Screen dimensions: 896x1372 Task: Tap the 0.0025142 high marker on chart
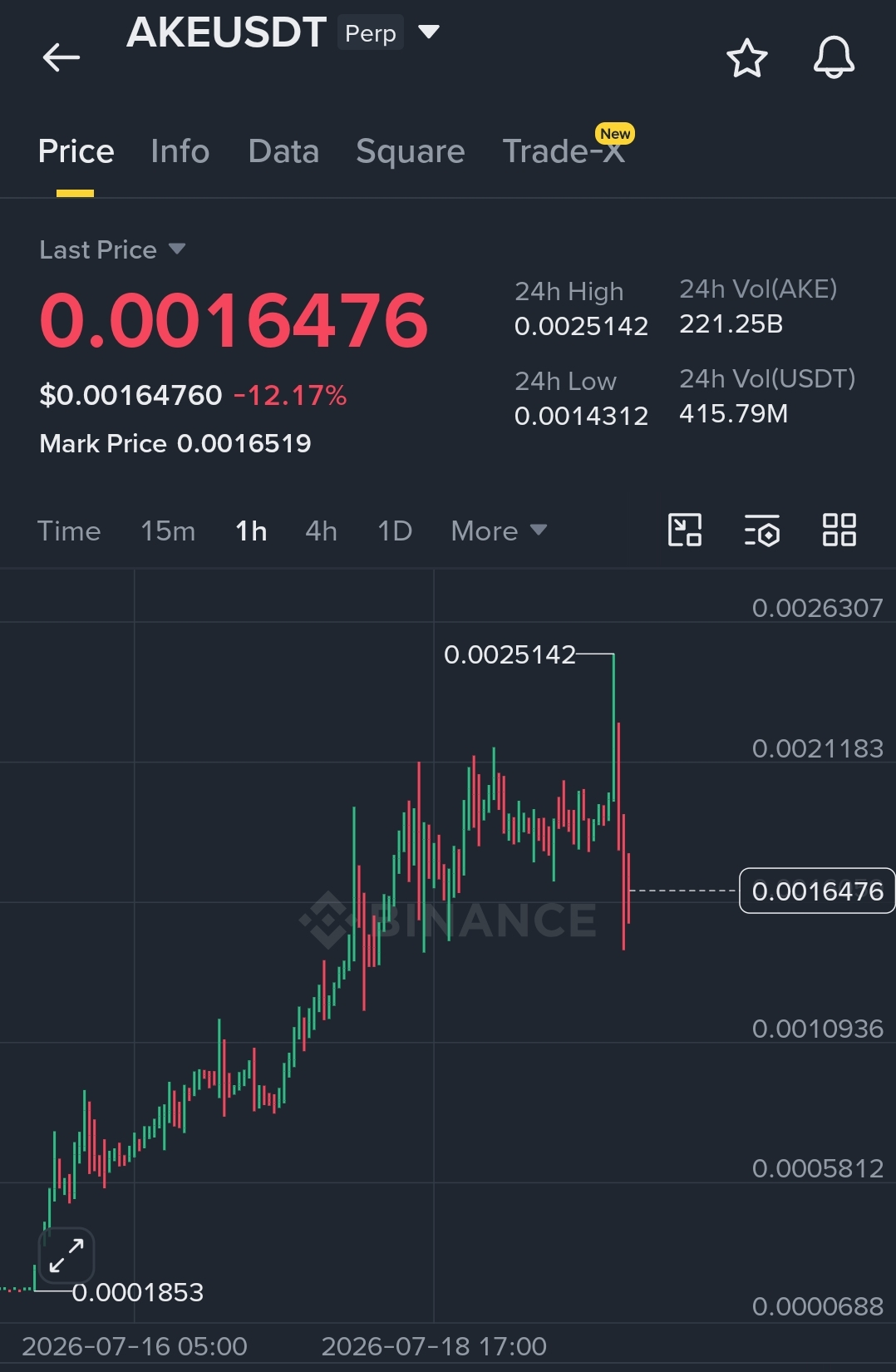(510, 654)
